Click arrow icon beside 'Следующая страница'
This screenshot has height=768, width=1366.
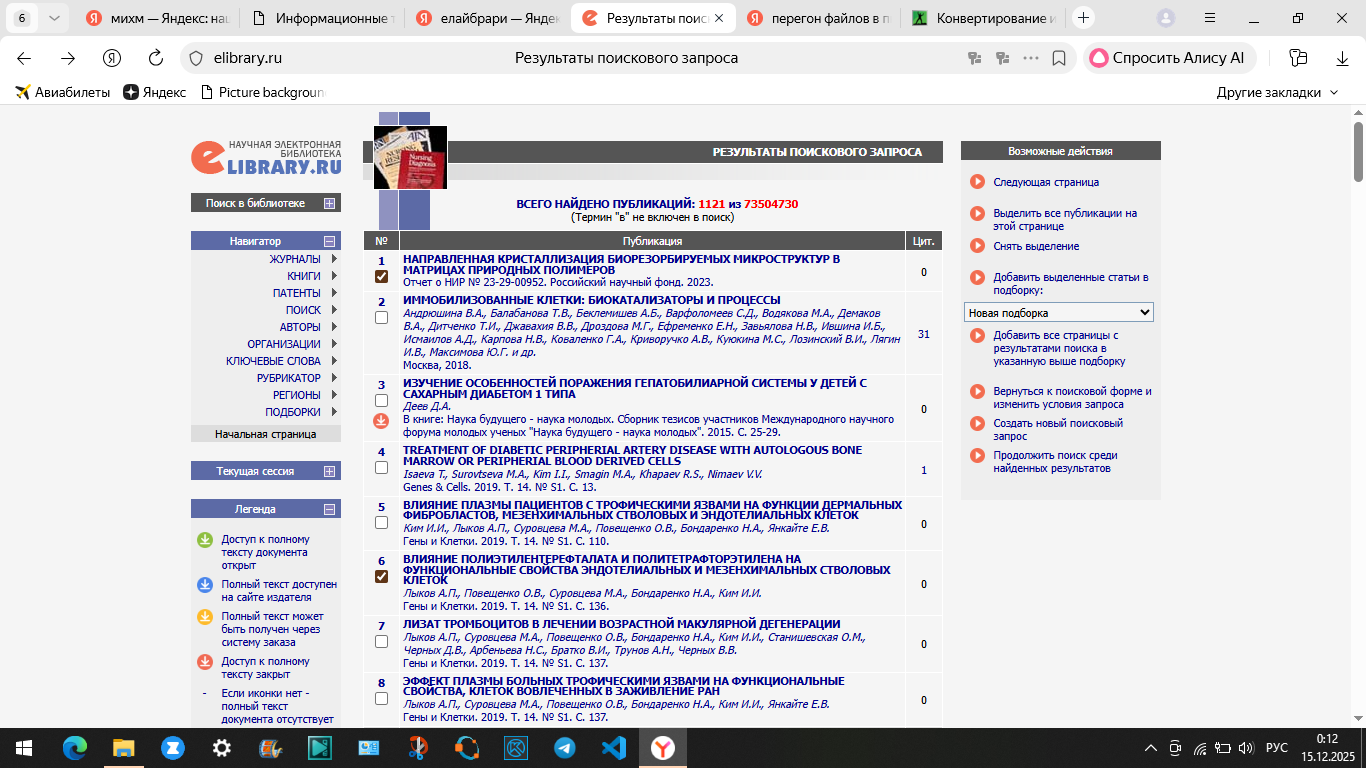[x=977, y=182]
